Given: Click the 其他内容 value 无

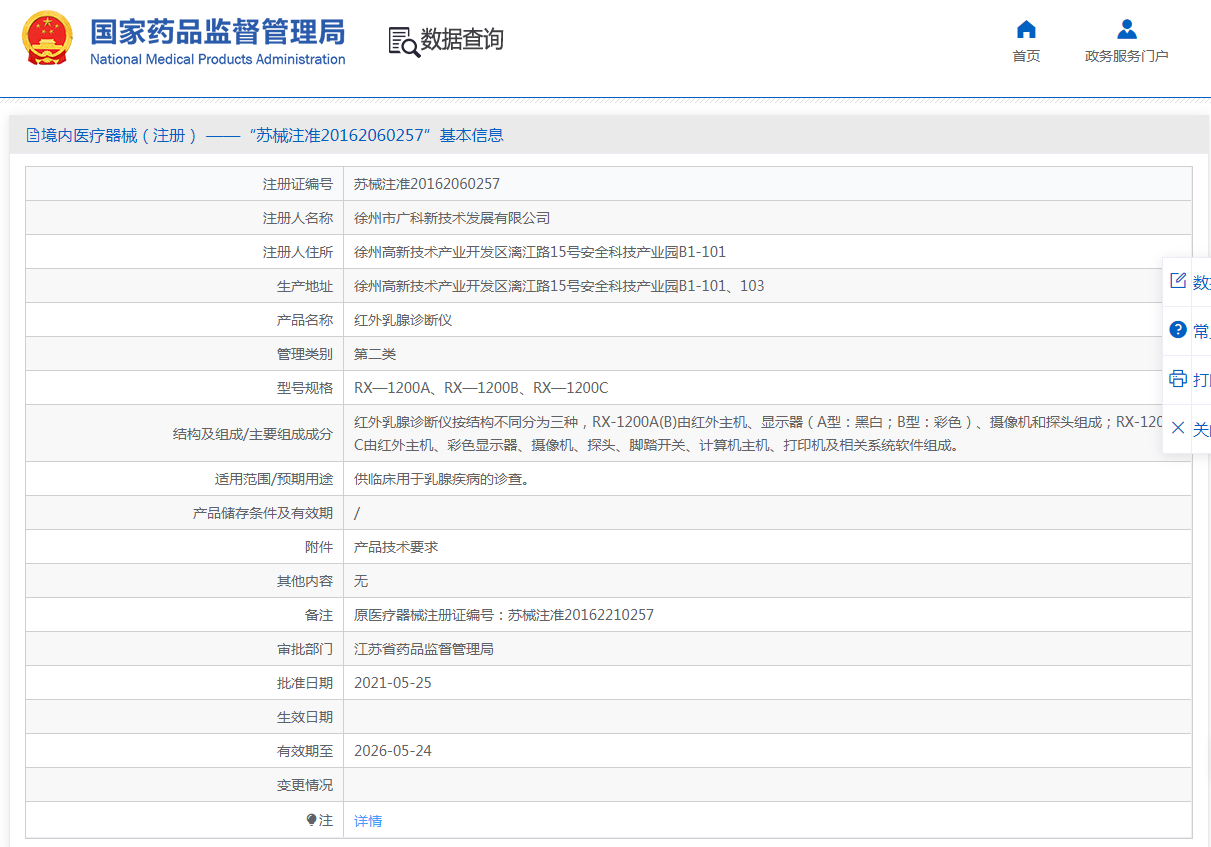Looking at the screenshot, I should 361,581.
